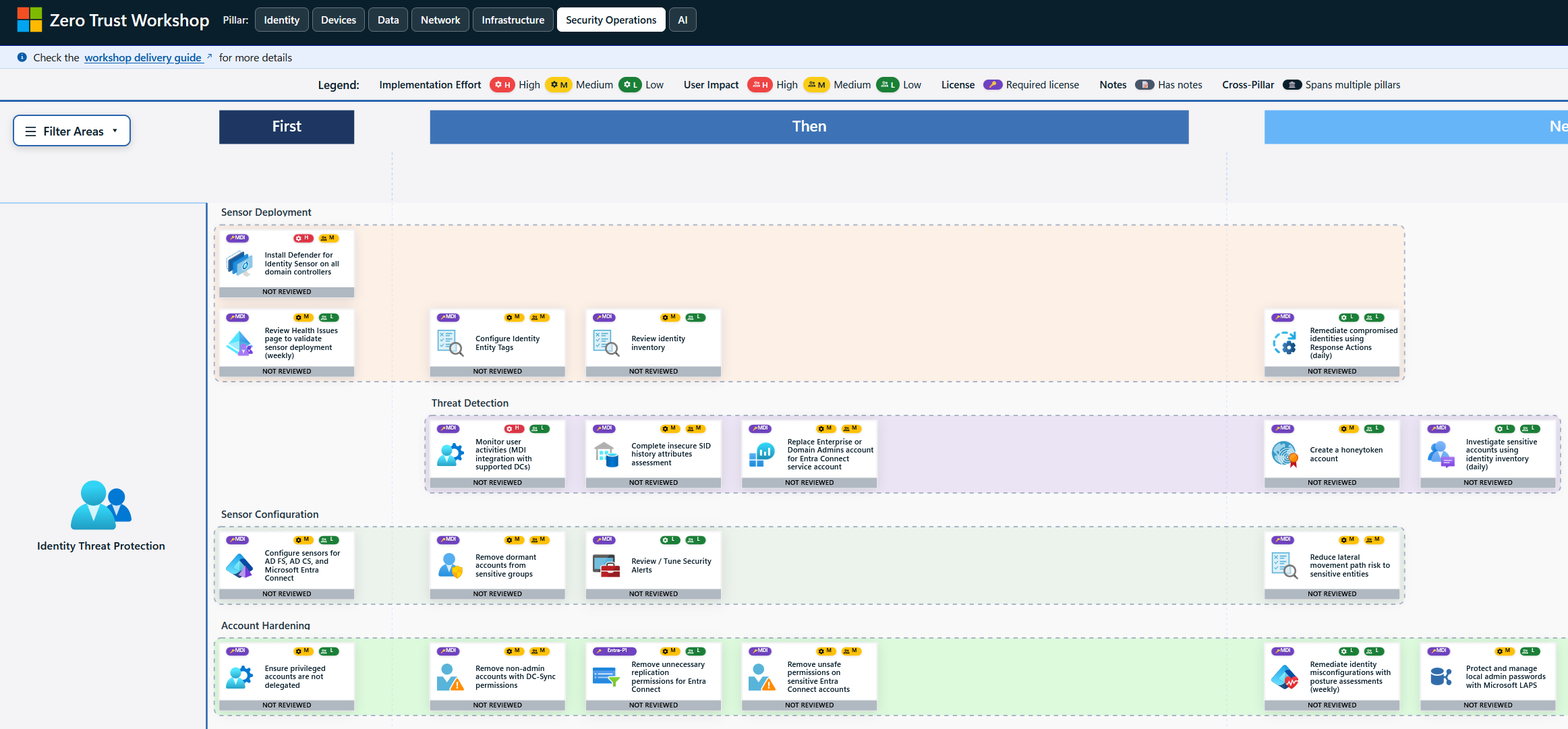Click the First phase header
Screen dimensions: 1568x729
(x=287, y=127)
